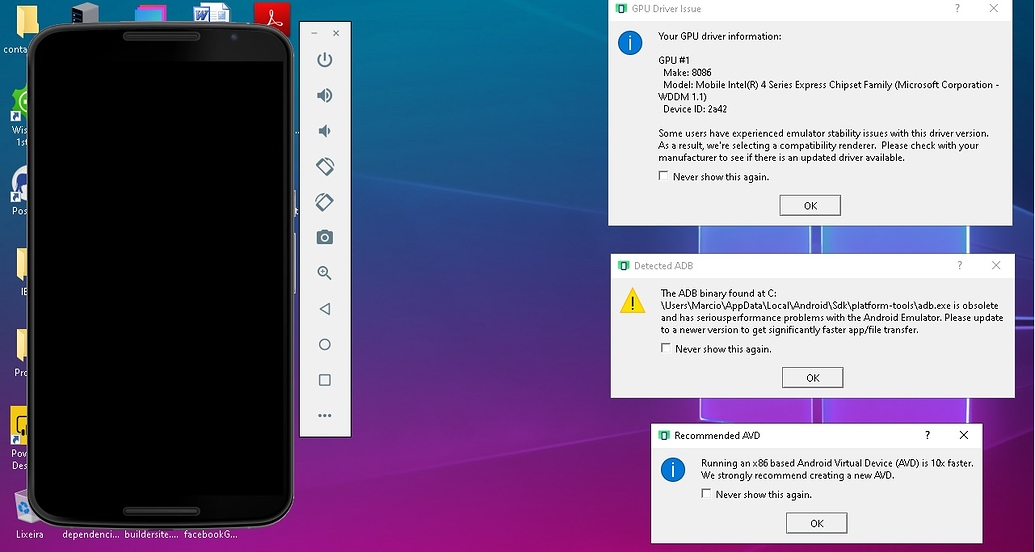This screenshot has height=552, width=1035.
Task: Click the help question mark in Recommended AVD
Action: coord(927,435)
